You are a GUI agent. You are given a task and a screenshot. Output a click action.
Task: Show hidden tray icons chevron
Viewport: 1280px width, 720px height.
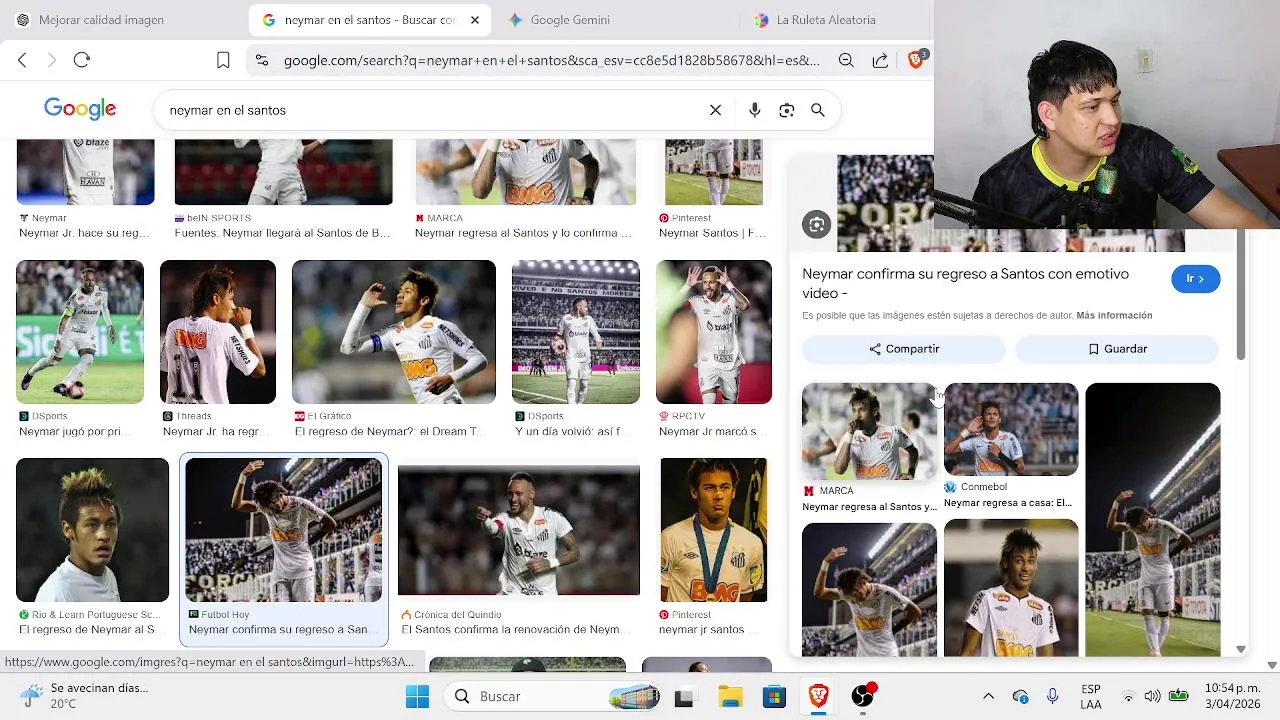[988, 696]
